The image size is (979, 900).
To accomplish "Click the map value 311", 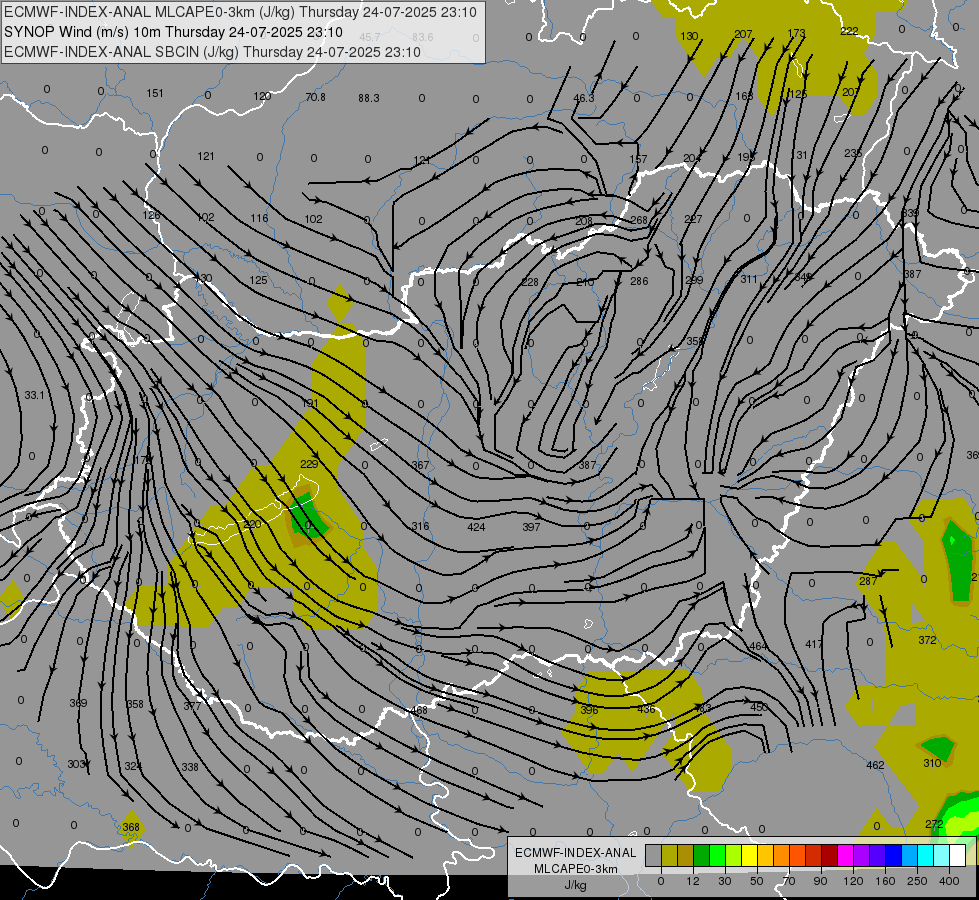I will (749, 279).
